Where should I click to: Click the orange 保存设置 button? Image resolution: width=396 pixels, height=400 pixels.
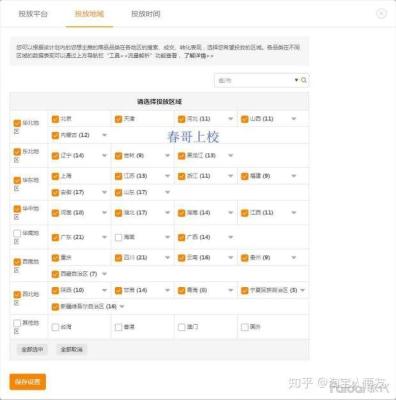(x=28, y=382)
